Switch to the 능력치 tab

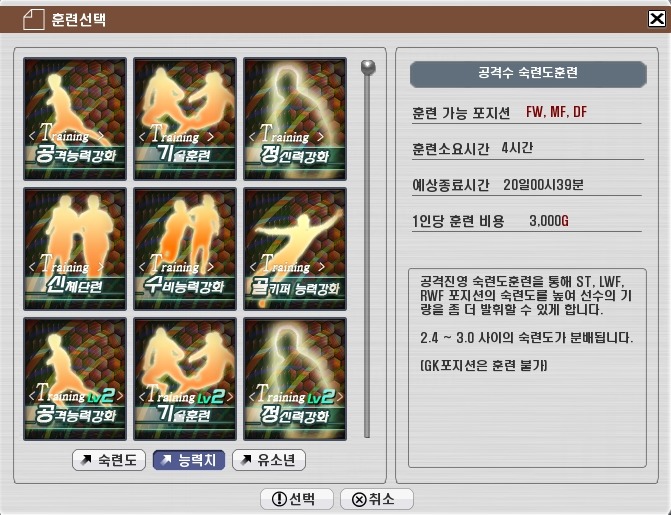[189, 460]
